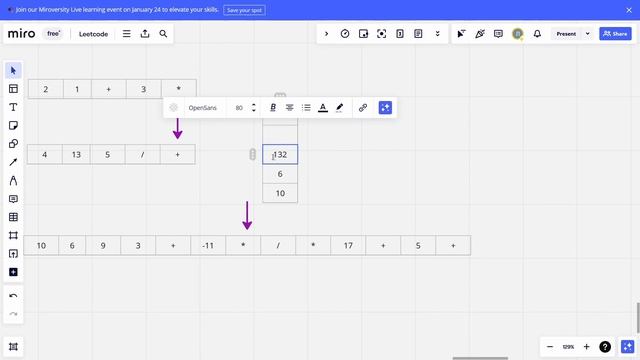Click the vertical scrollbar thumb
The width and height of the screenshot is (640, 360).
[x=638, y=318]
